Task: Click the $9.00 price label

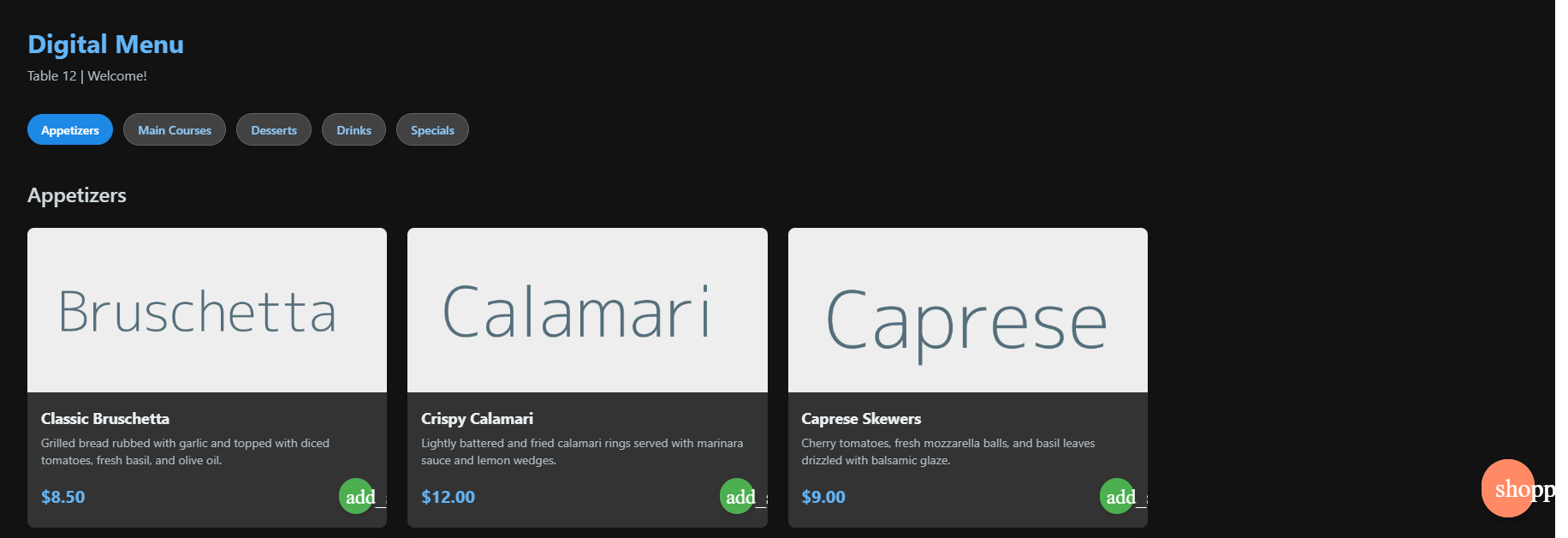Action: [x=823, y=497]
